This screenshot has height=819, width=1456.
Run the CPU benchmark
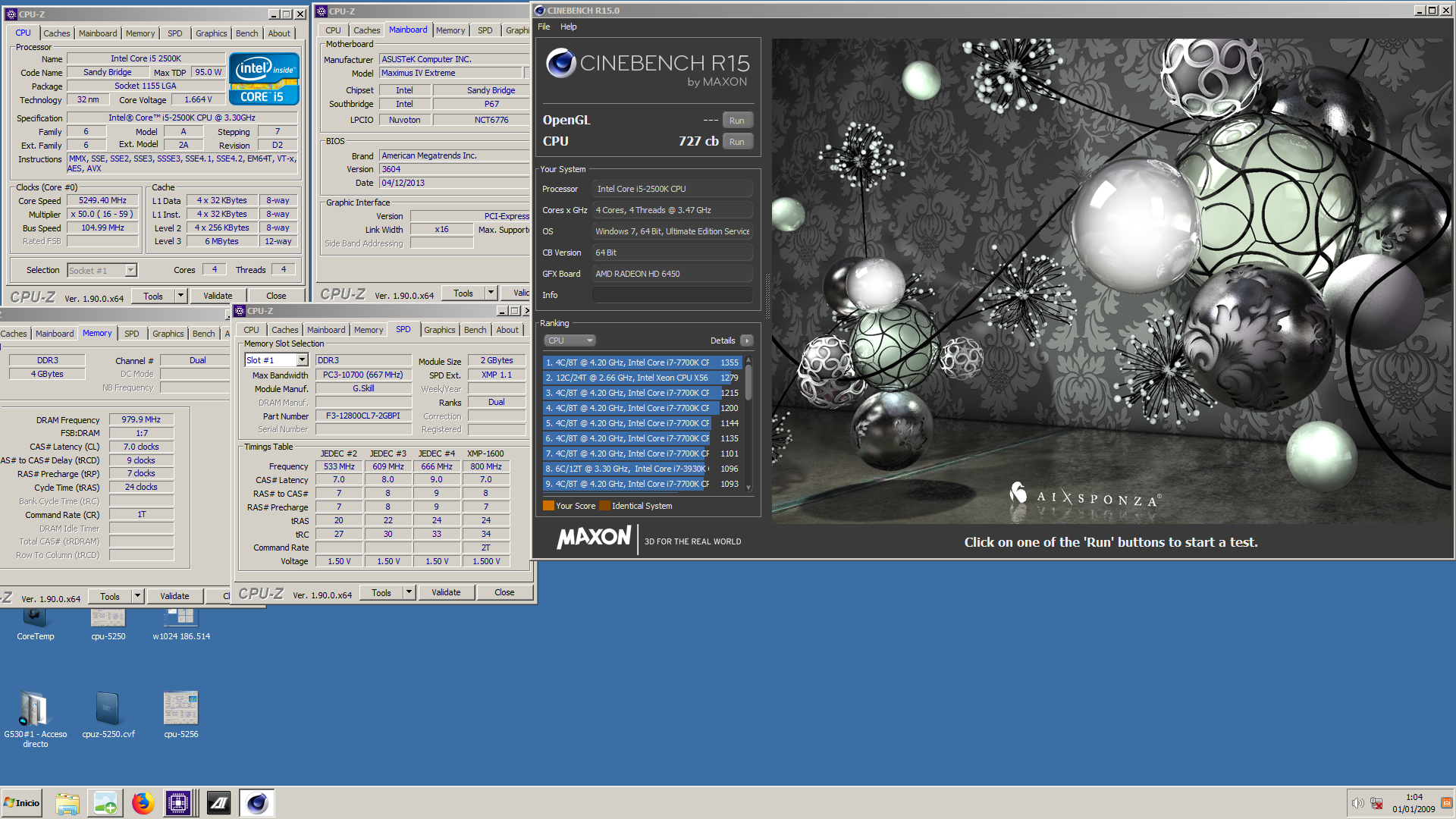click(x=737, y=142)
